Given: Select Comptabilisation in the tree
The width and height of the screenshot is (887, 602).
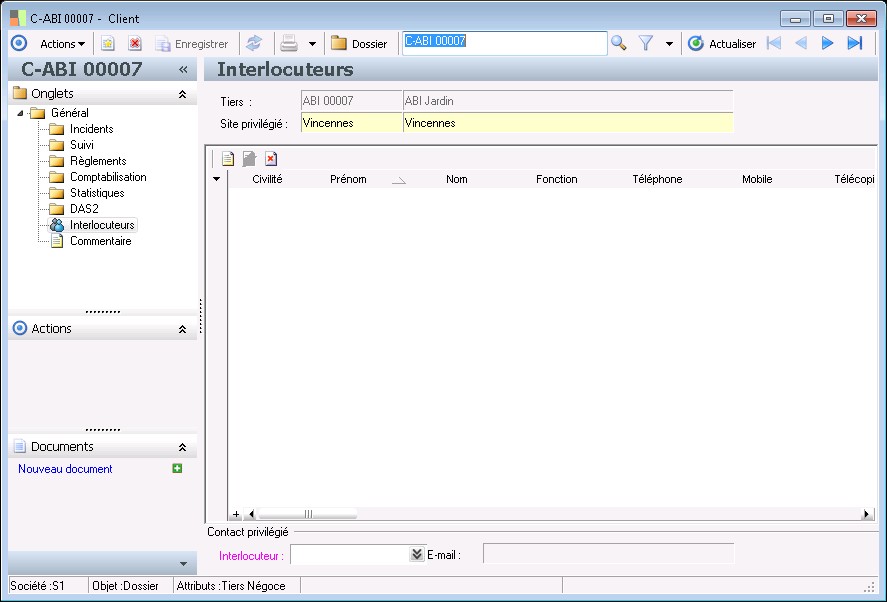Looking at the screenshot, I should [108, 177].
